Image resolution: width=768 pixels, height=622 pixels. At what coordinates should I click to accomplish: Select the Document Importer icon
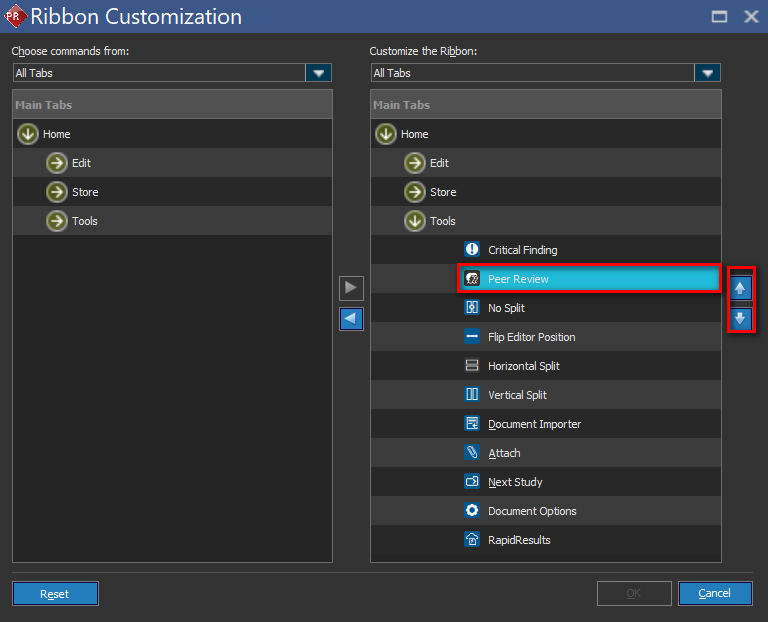tap(473, 424)
